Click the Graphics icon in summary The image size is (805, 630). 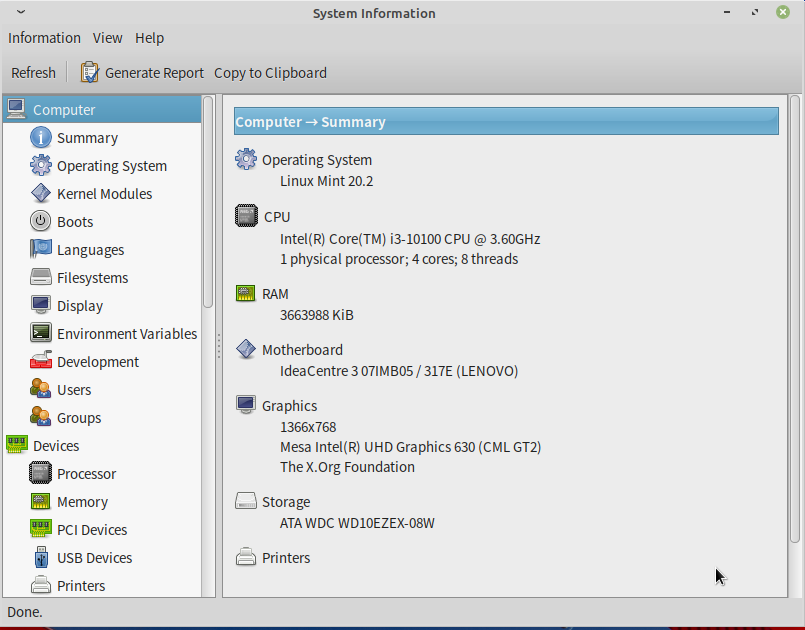point(246,404)
